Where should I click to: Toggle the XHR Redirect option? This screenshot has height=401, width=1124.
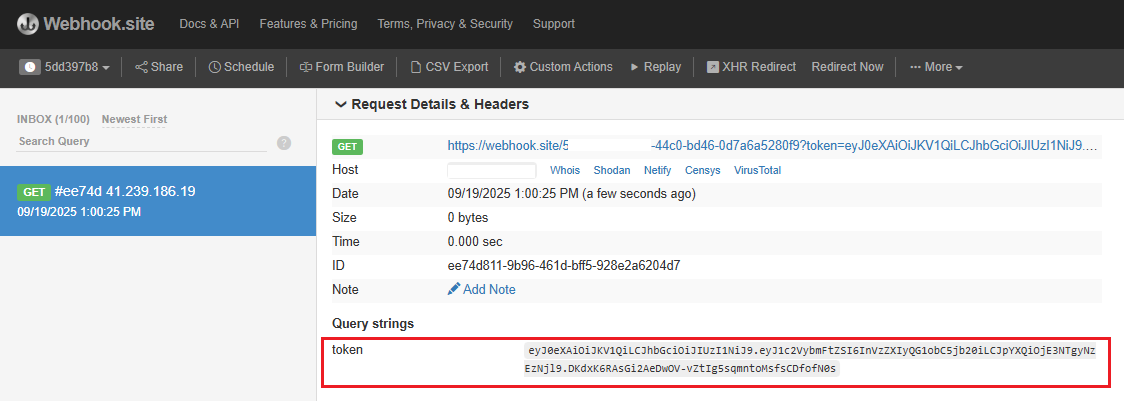tap(751, 67)
